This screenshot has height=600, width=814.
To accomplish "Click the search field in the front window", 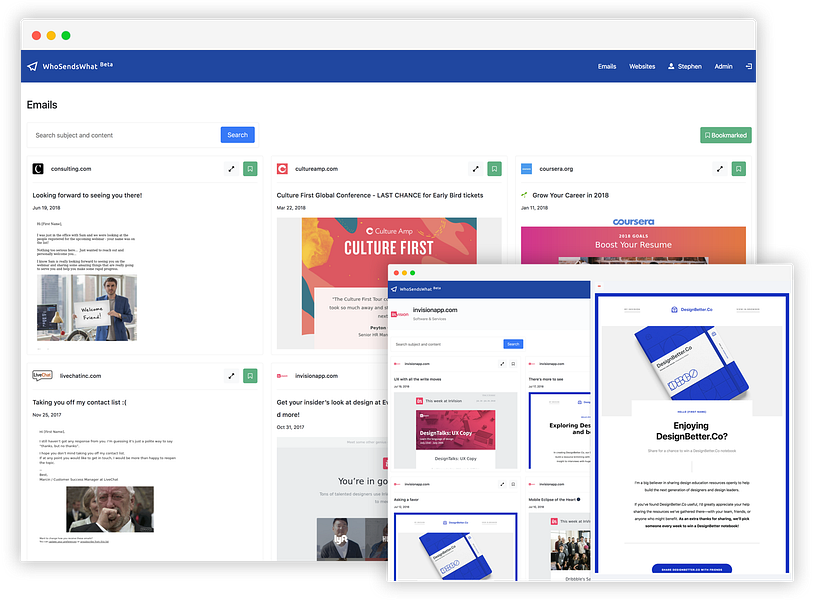I will [447, 344].
